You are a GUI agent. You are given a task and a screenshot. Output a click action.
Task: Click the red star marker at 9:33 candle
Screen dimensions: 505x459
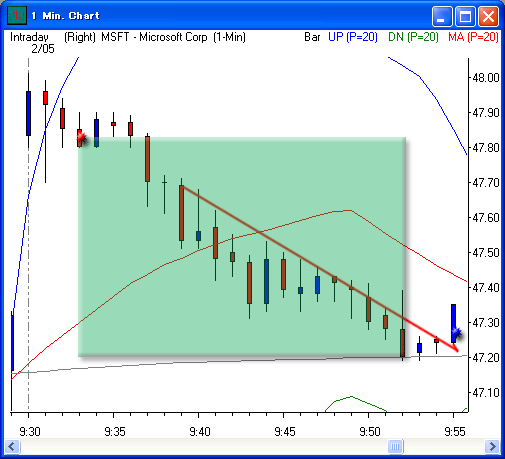coord(82,137)
